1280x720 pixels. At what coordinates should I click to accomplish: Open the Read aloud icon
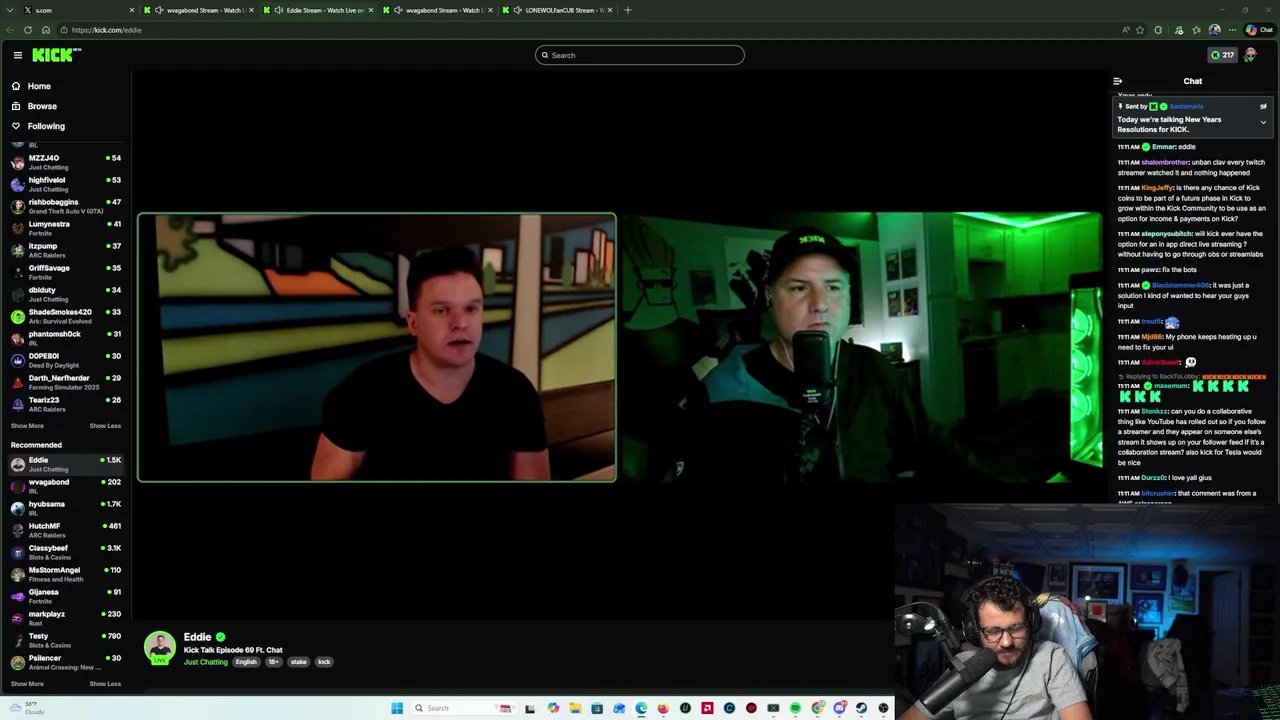coord(1126,30)
